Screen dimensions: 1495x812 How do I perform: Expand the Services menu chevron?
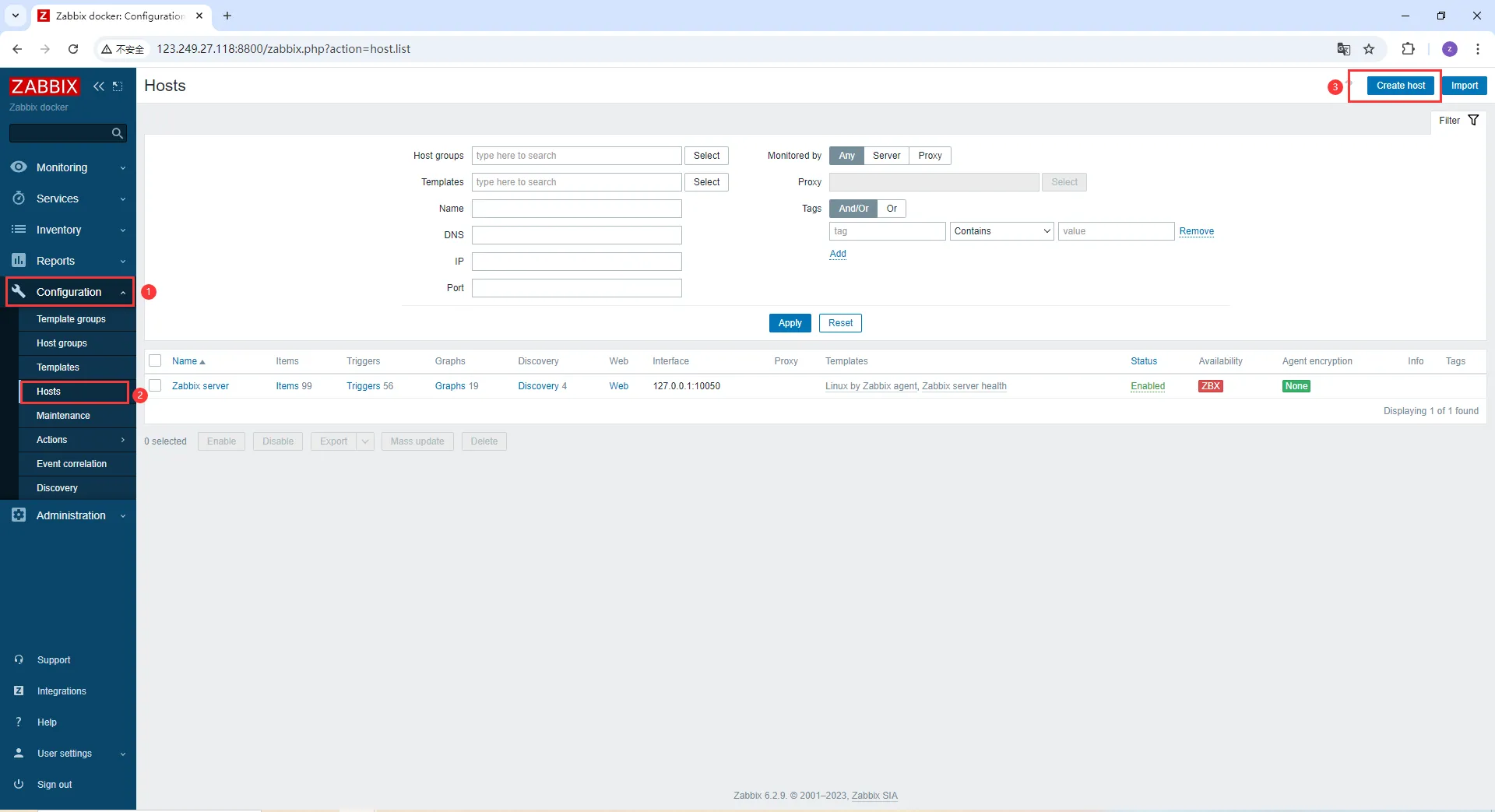tap(123, 199)
